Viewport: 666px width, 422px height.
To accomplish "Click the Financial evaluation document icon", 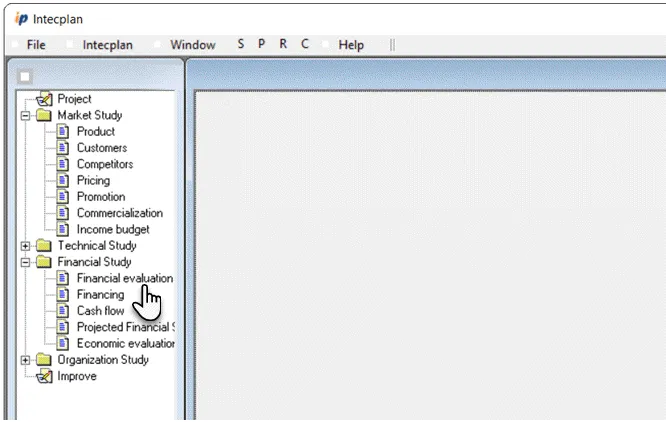I will click(63, 278).
